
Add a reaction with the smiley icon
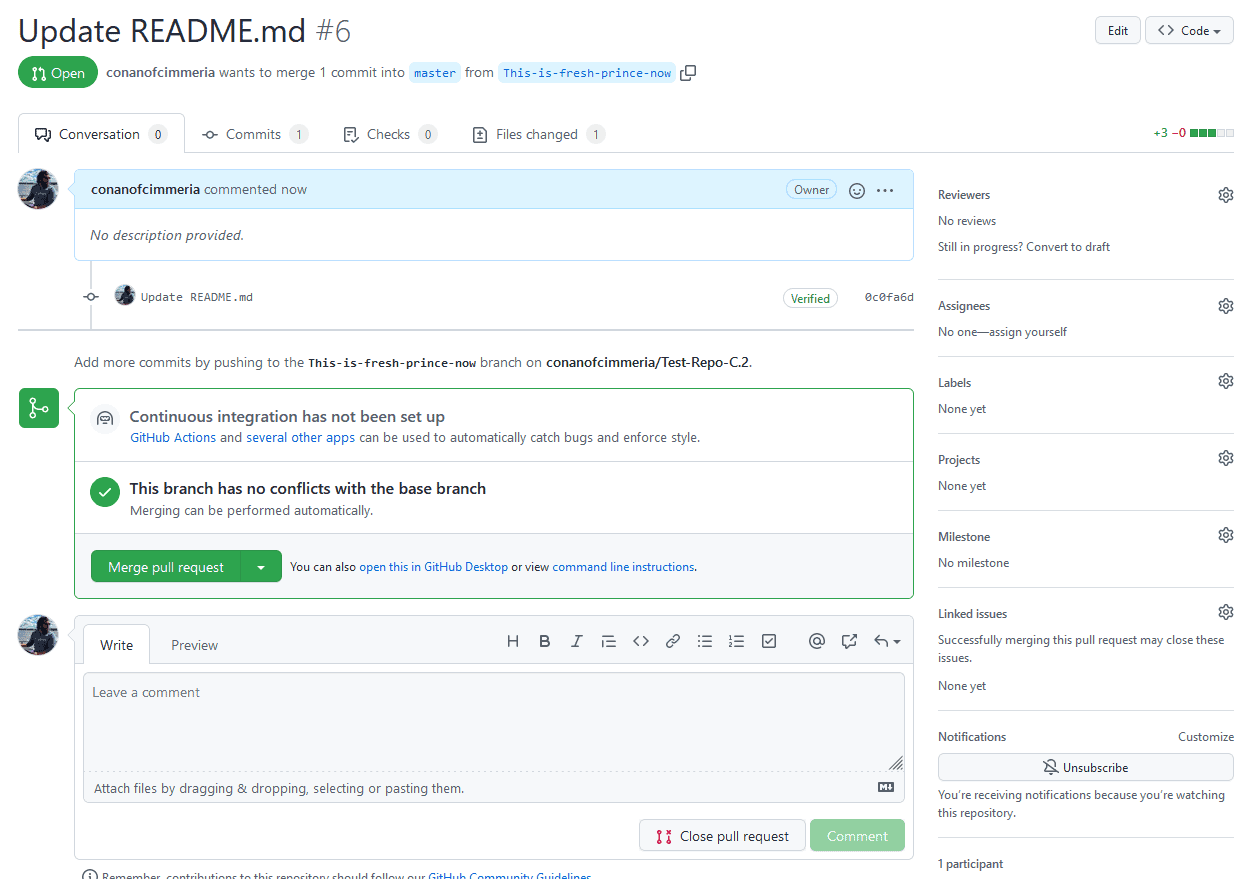point(857,190)
